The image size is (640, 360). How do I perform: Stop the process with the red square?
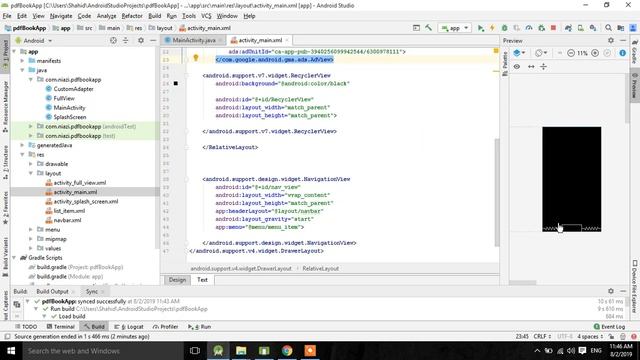click(x=553, y=28)
